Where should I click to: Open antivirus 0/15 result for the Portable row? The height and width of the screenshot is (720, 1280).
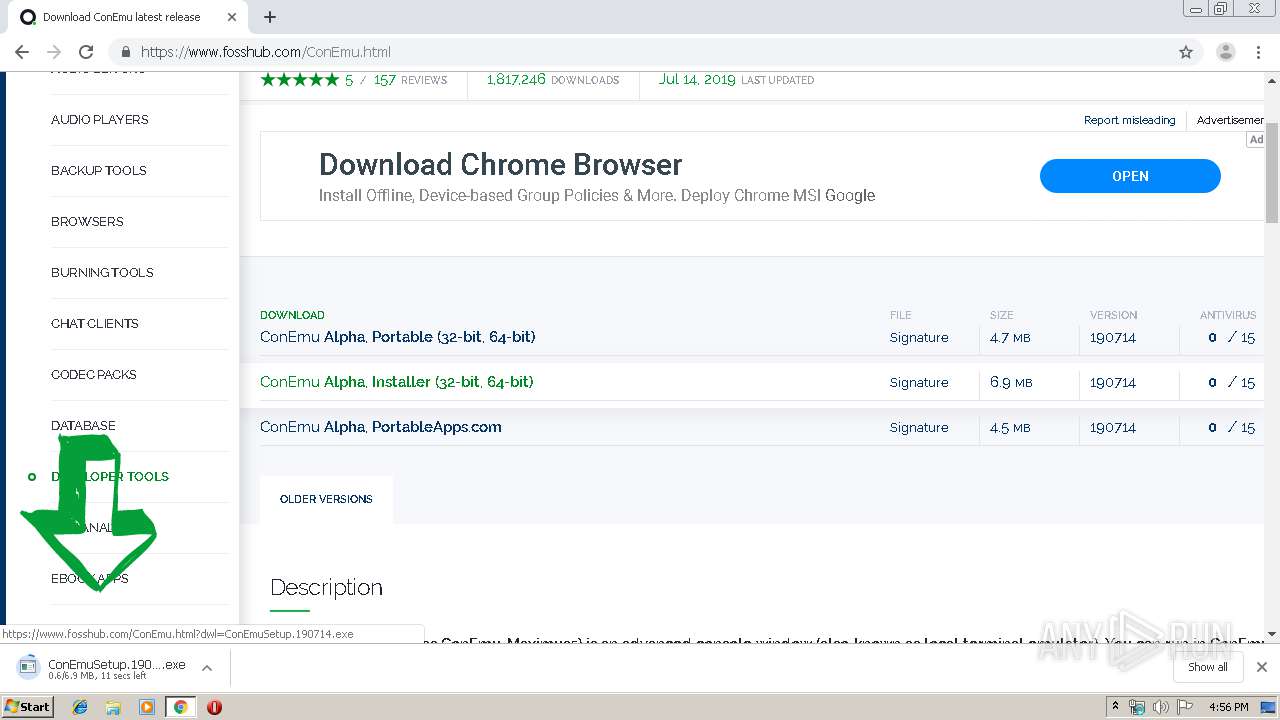coord(1231,338)
